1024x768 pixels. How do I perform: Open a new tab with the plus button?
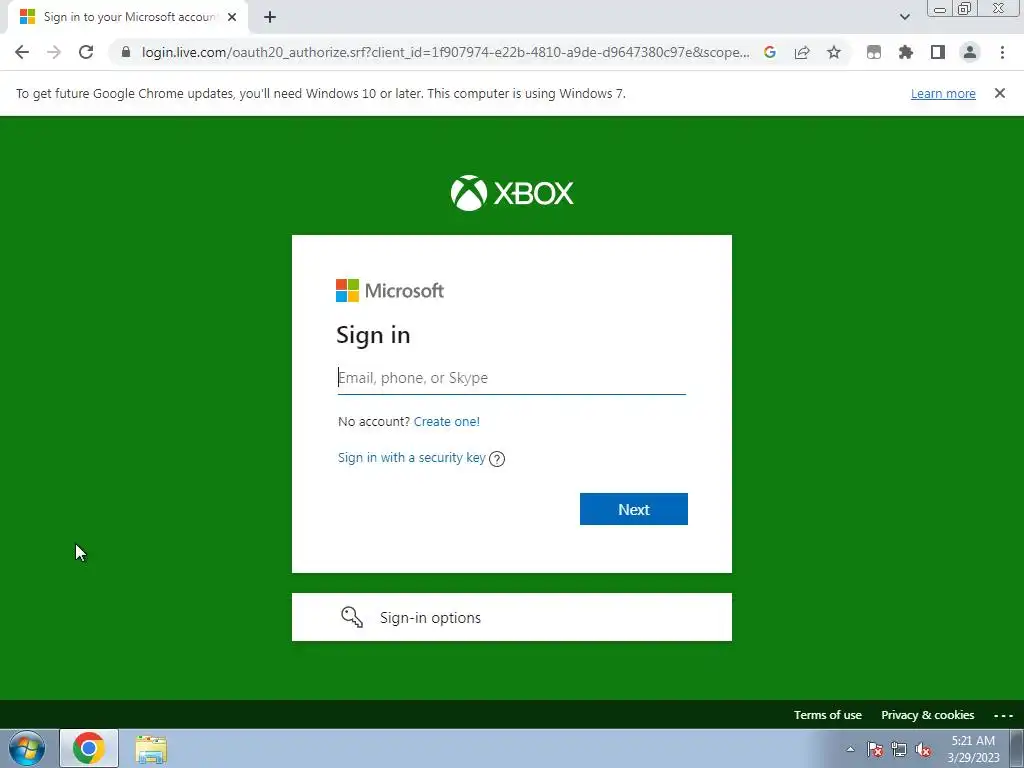tap(270, 18)
